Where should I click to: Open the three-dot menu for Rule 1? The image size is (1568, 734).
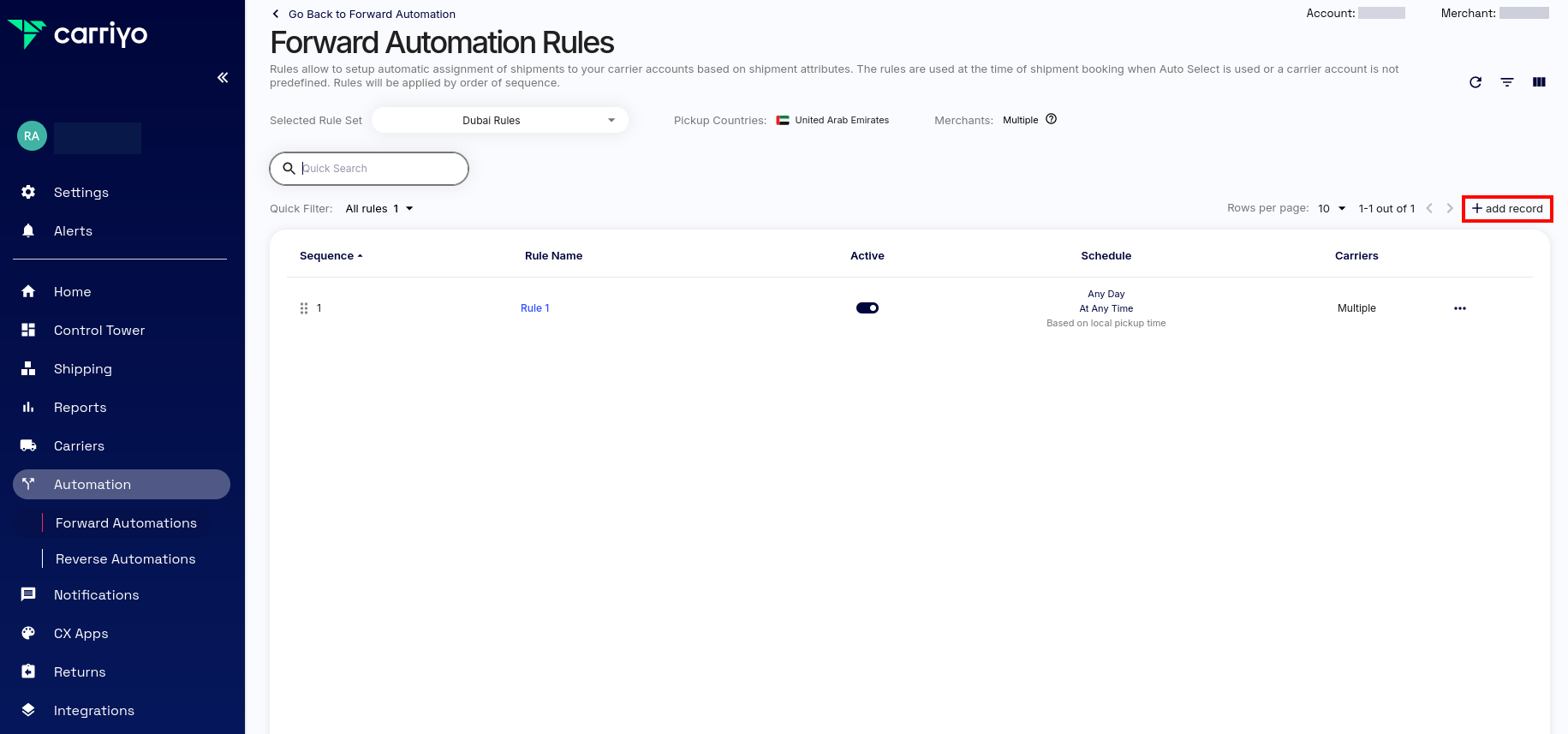tap(1460, 308)
